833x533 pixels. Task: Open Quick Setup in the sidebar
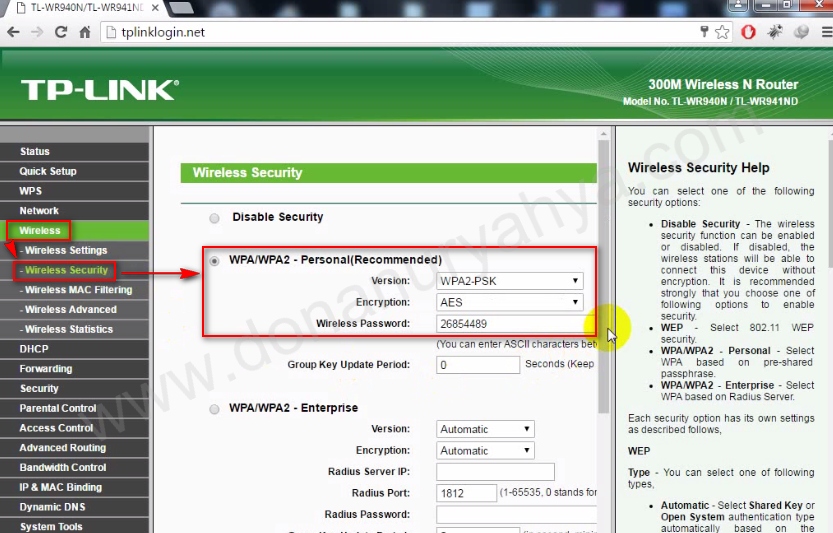click(74, 171)
